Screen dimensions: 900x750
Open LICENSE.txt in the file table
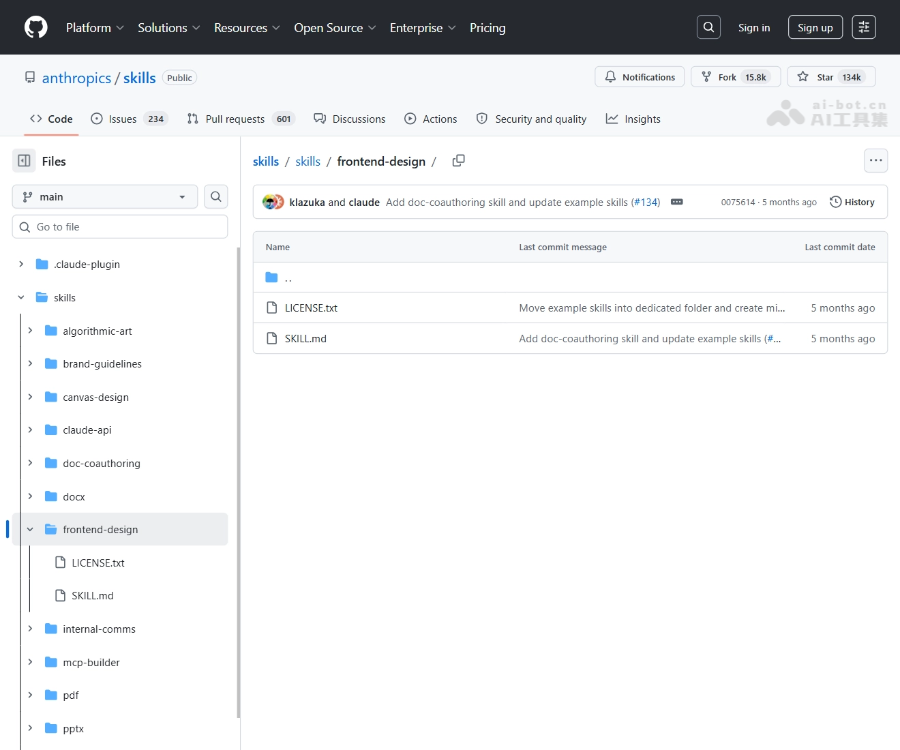point(311,308)
